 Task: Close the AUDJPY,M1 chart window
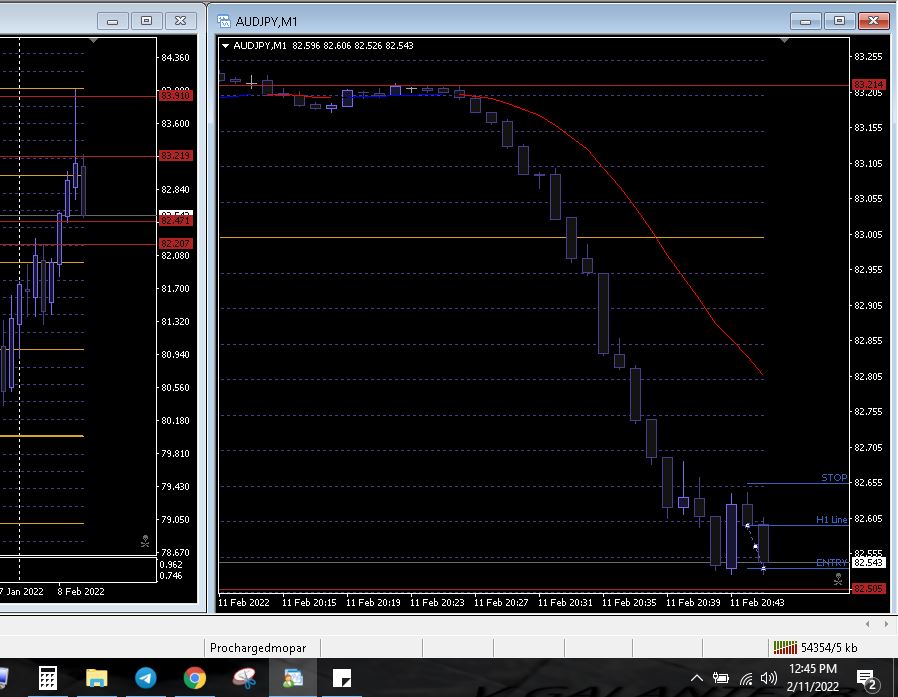click(x=873, y=21)
